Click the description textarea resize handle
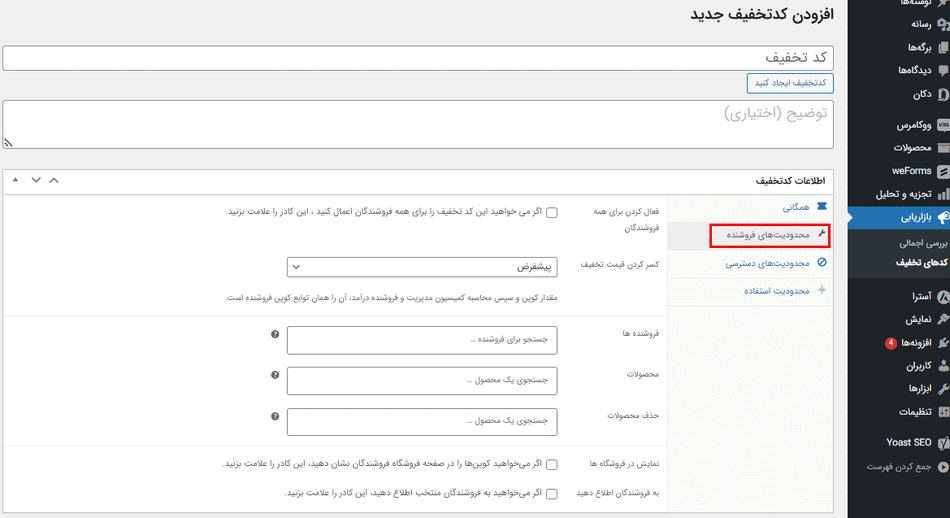The image size is (950, 518). [8, 143]
